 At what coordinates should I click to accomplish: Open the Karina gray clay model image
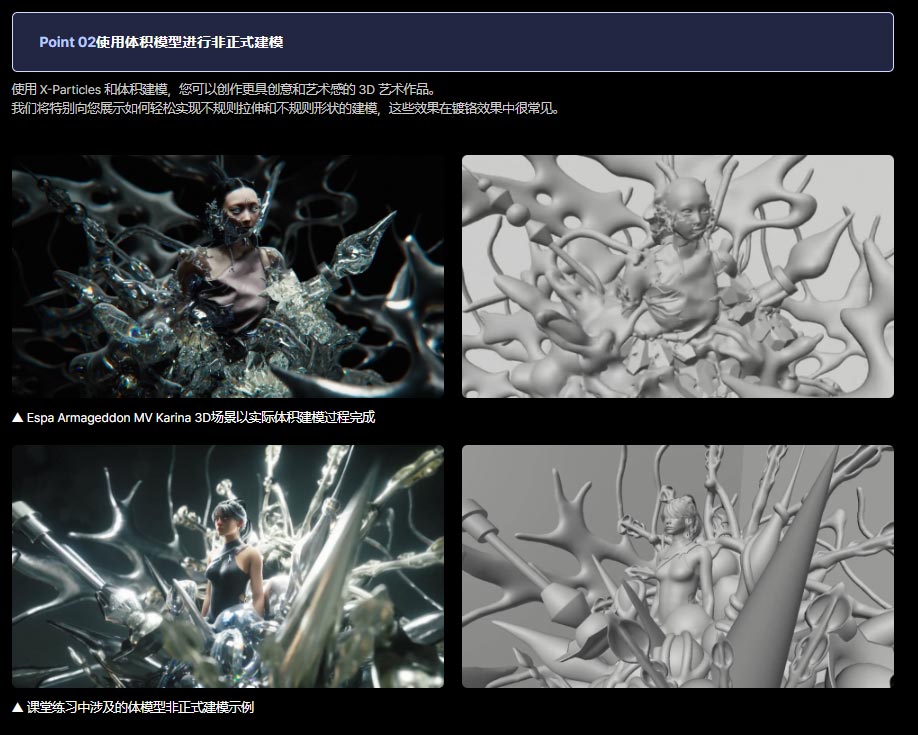click(x=677, y=276)
